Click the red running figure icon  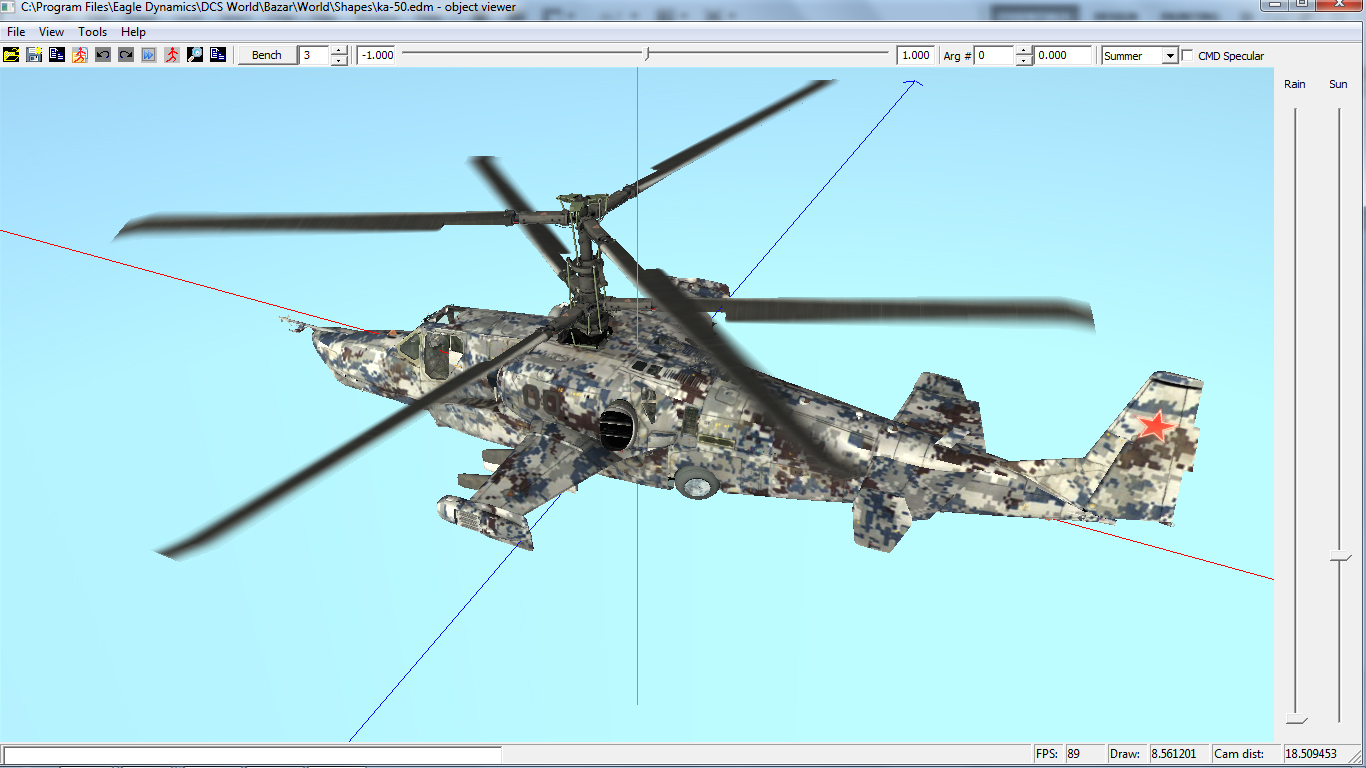click(172, 55)
